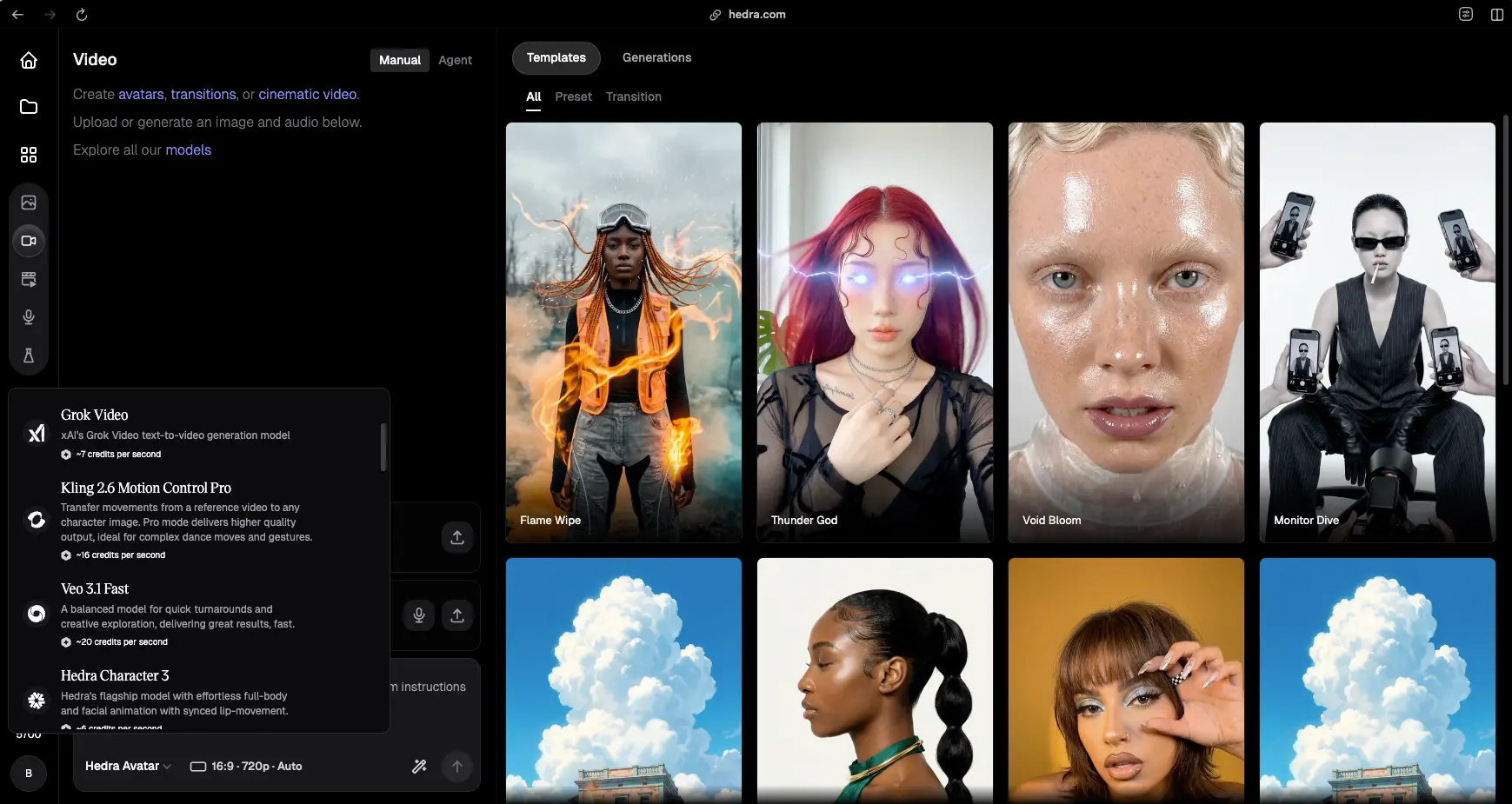Switch to Manual mode

(399, 60)
